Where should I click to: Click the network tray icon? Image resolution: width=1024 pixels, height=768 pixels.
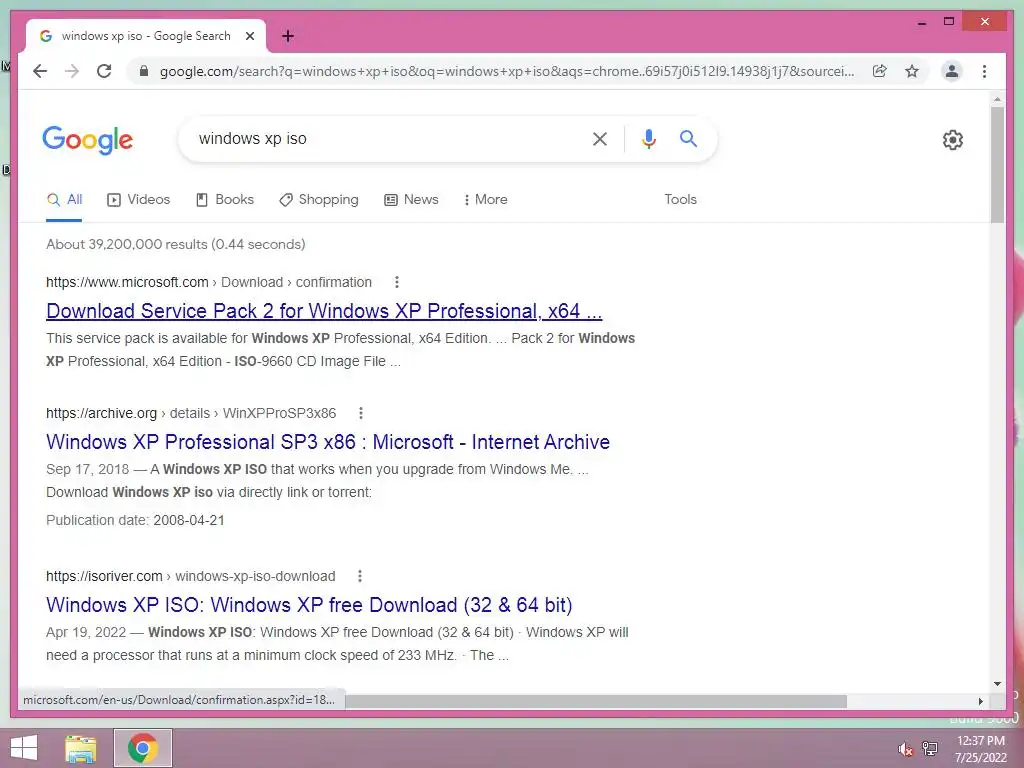coord(930,749)
